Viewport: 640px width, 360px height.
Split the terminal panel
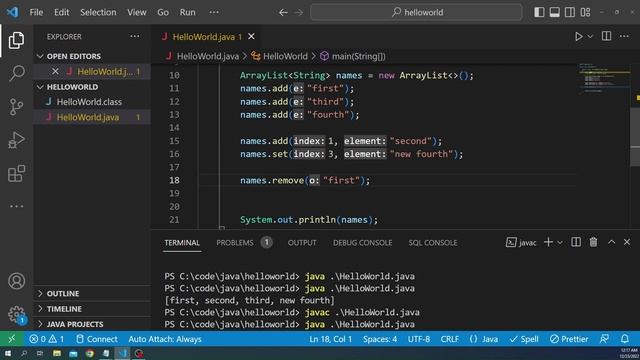coord(576,242)
